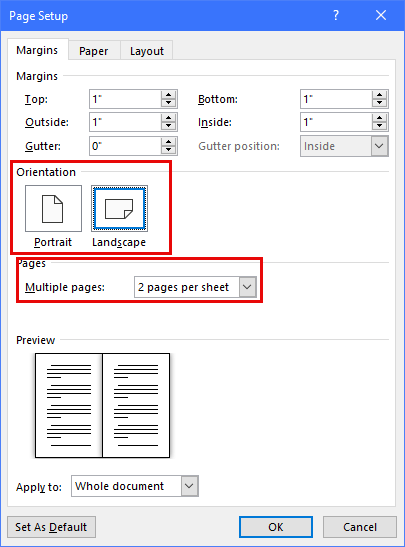405x547 pixels.
Task: Click into the Top margin field
Action: point(126,99)
